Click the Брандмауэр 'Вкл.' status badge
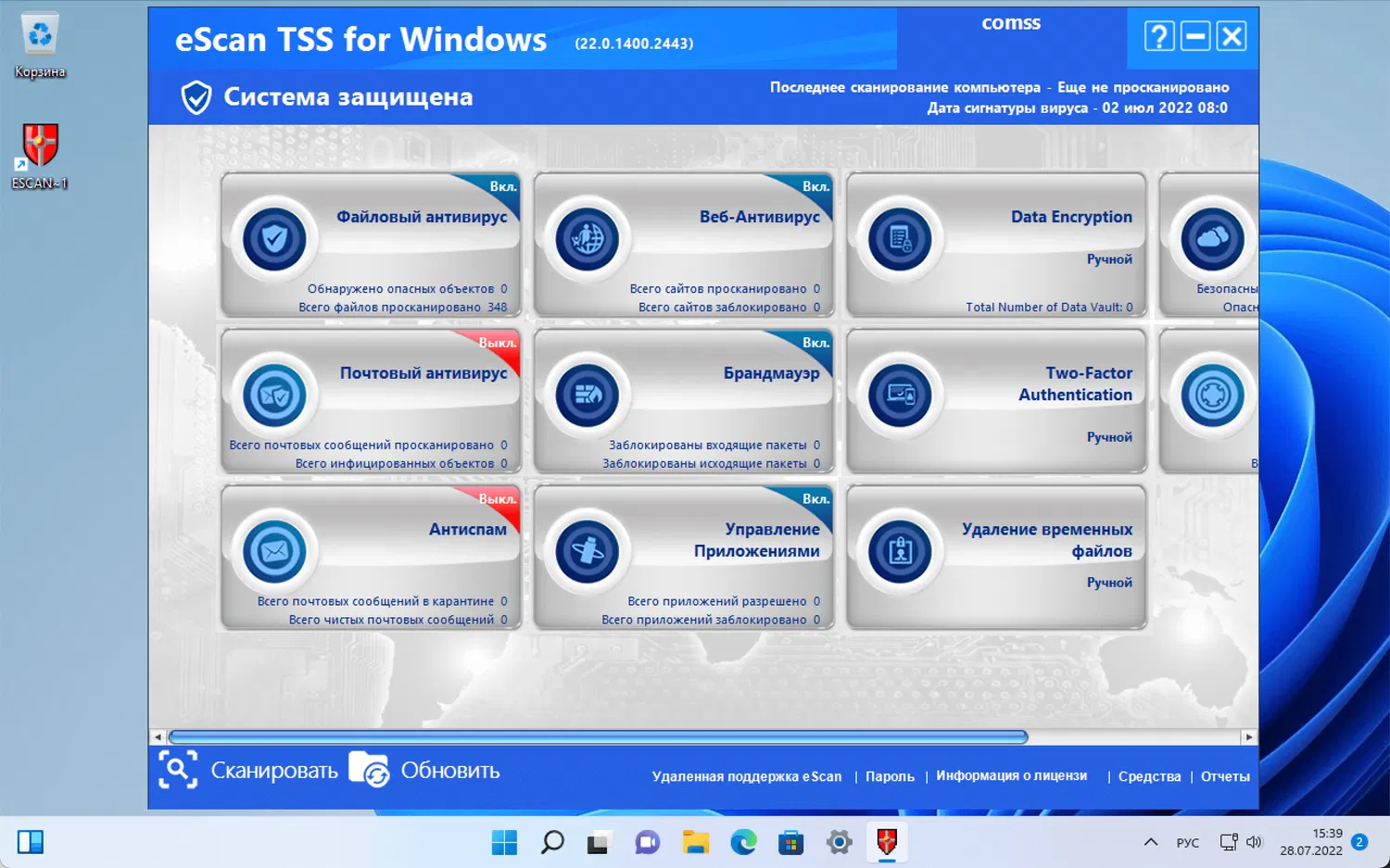The height and width of the screenshot is (868, 1390). point(815,343)
